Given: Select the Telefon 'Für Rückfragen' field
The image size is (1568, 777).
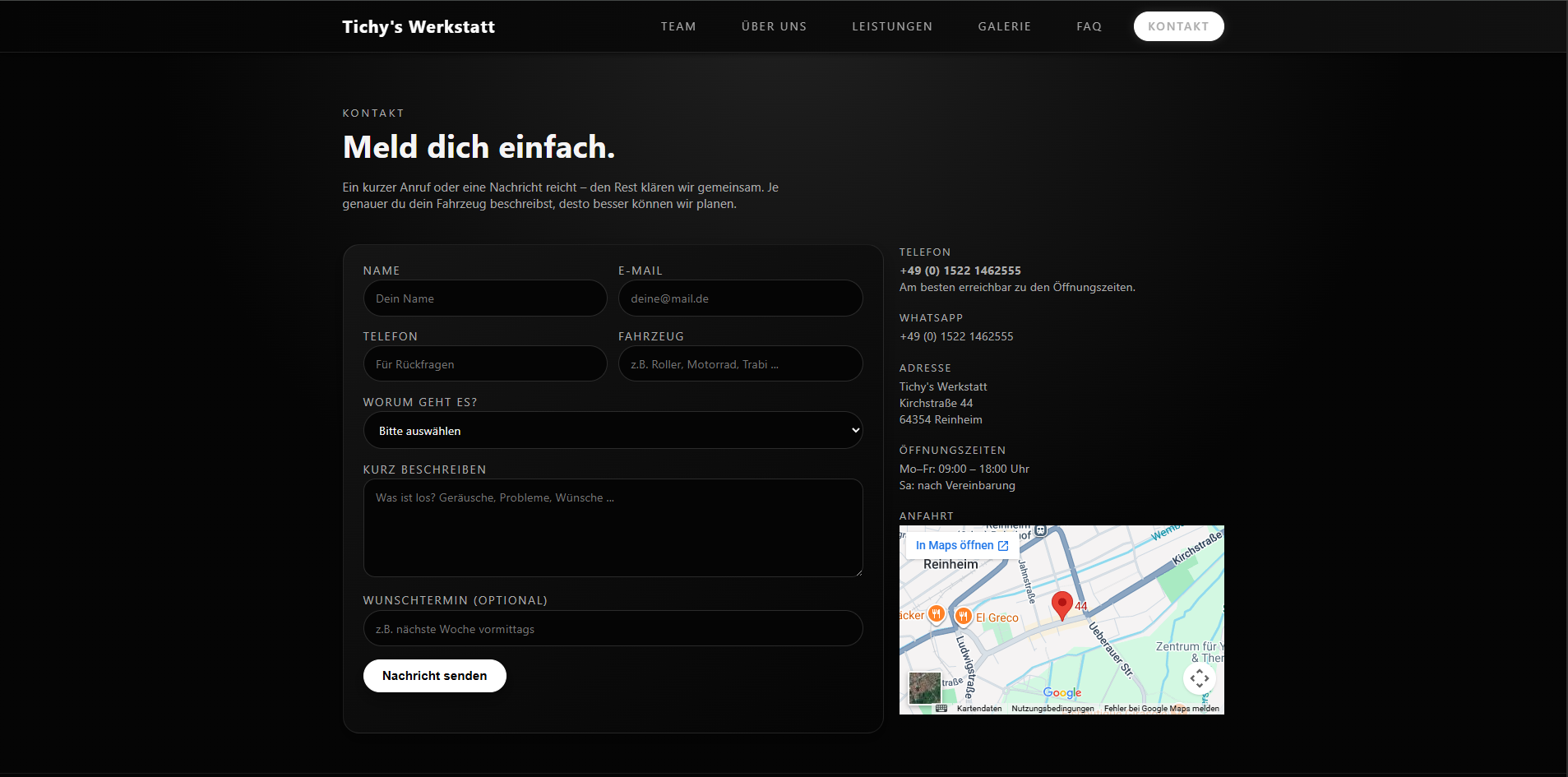Looking at the screenshot, I should click(485, 364).
